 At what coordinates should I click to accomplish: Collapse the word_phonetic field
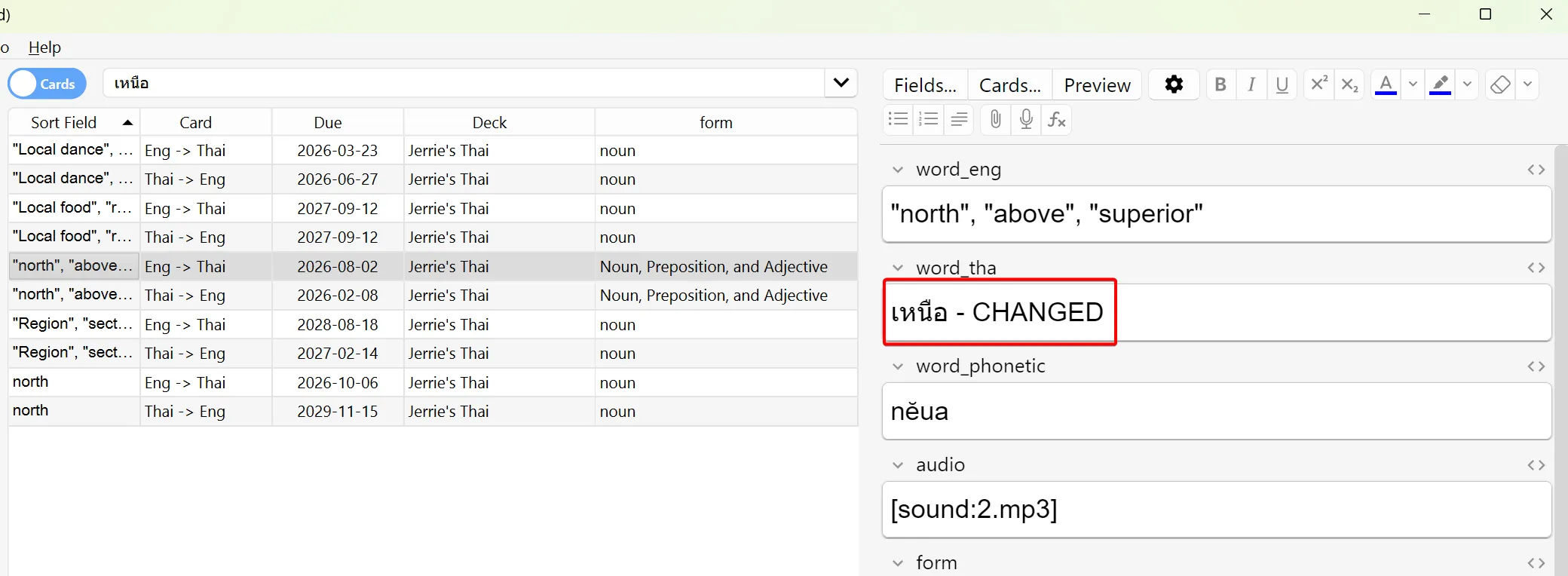tap(898, 366)
